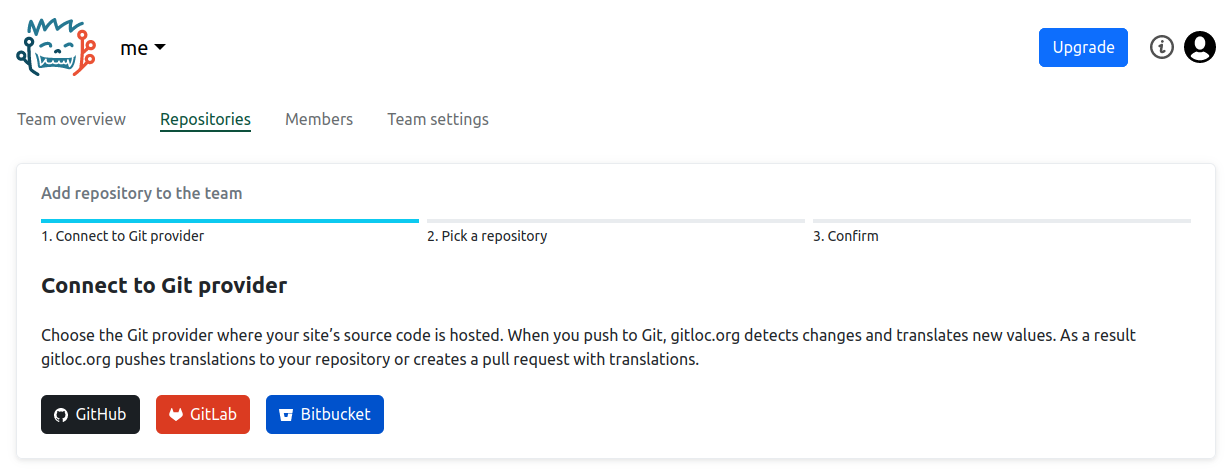Switch to Team settings tab

[437, 120]
